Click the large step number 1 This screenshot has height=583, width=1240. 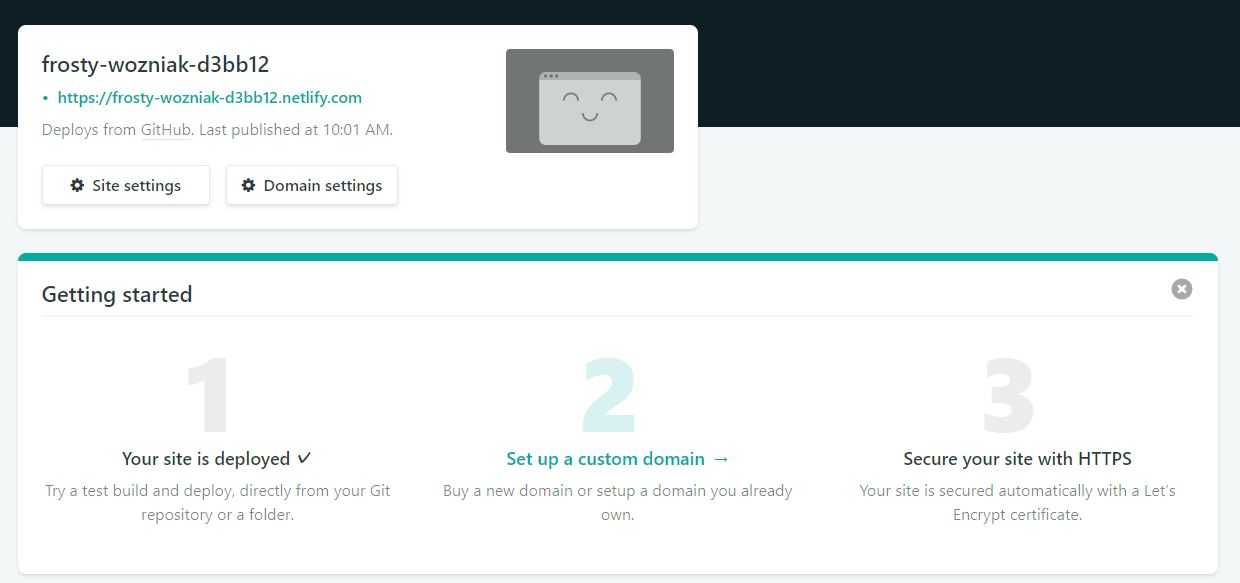tap(209, 397)
